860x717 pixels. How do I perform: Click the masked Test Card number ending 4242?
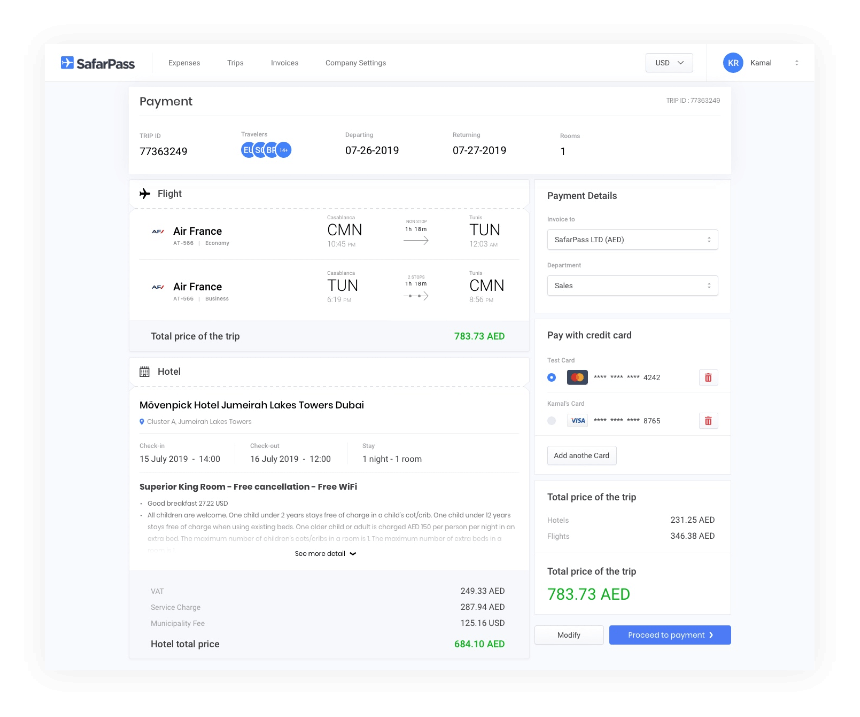point(627,377)
